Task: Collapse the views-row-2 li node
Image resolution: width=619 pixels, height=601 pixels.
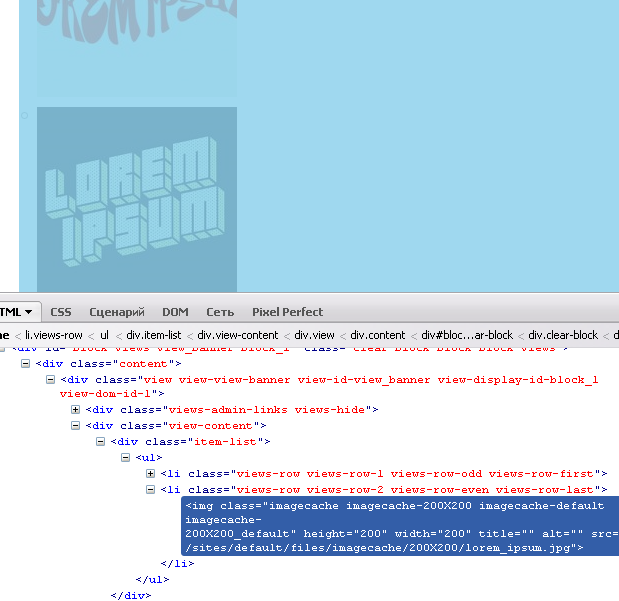Action: coord(150,490)
